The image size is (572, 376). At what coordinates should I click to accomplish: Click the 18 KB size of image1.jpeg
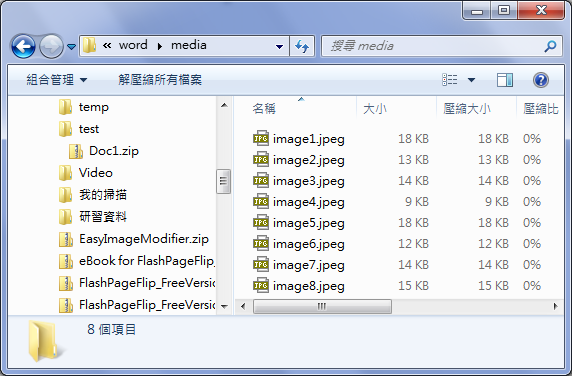point(413,139)
